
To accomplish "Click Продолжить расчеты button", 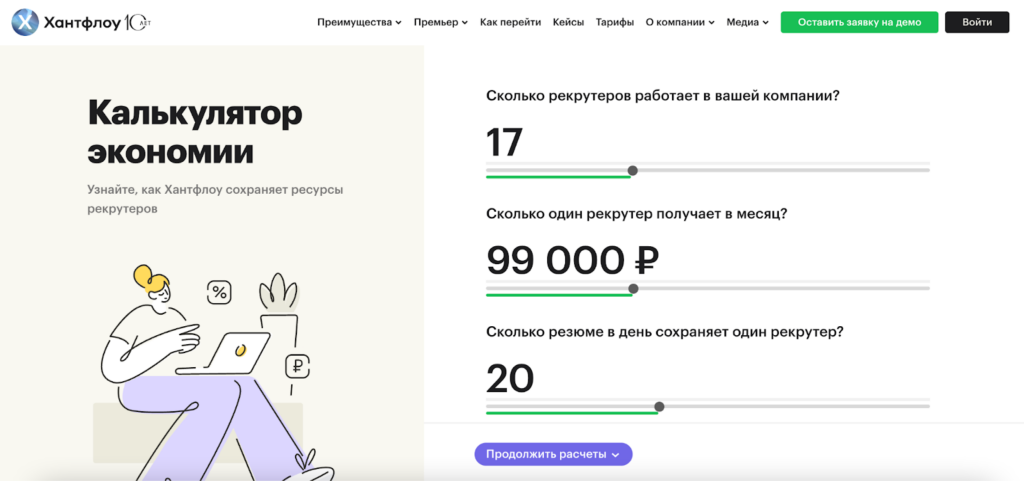I will [x=553, y=454].
